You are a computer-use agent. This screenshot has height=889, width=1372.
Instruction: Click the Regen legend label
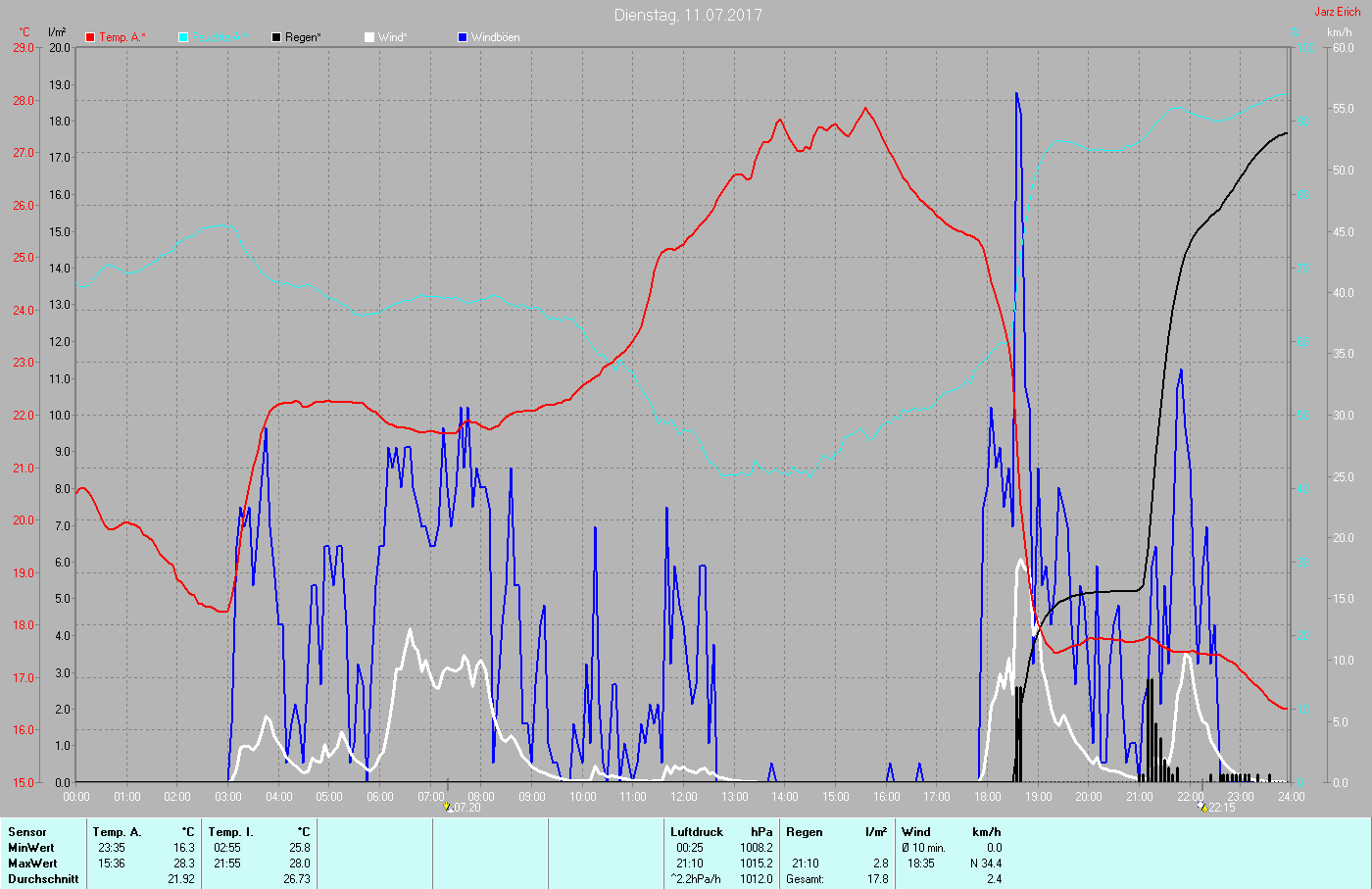click(305, 37)
